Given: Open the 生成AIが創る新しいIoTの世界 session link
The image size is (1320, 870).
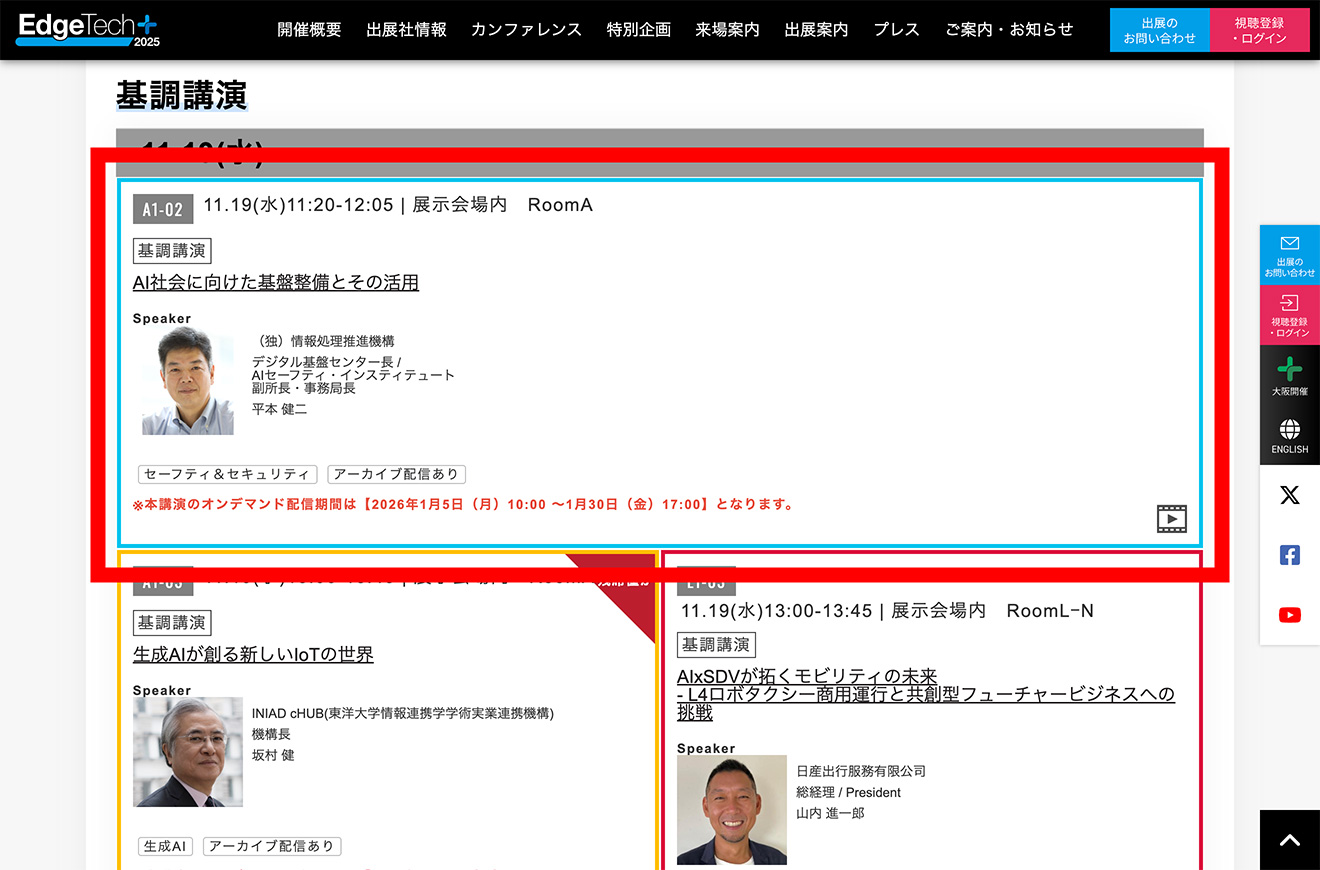Looking at the screenshot, I should (x=253, y=655).
